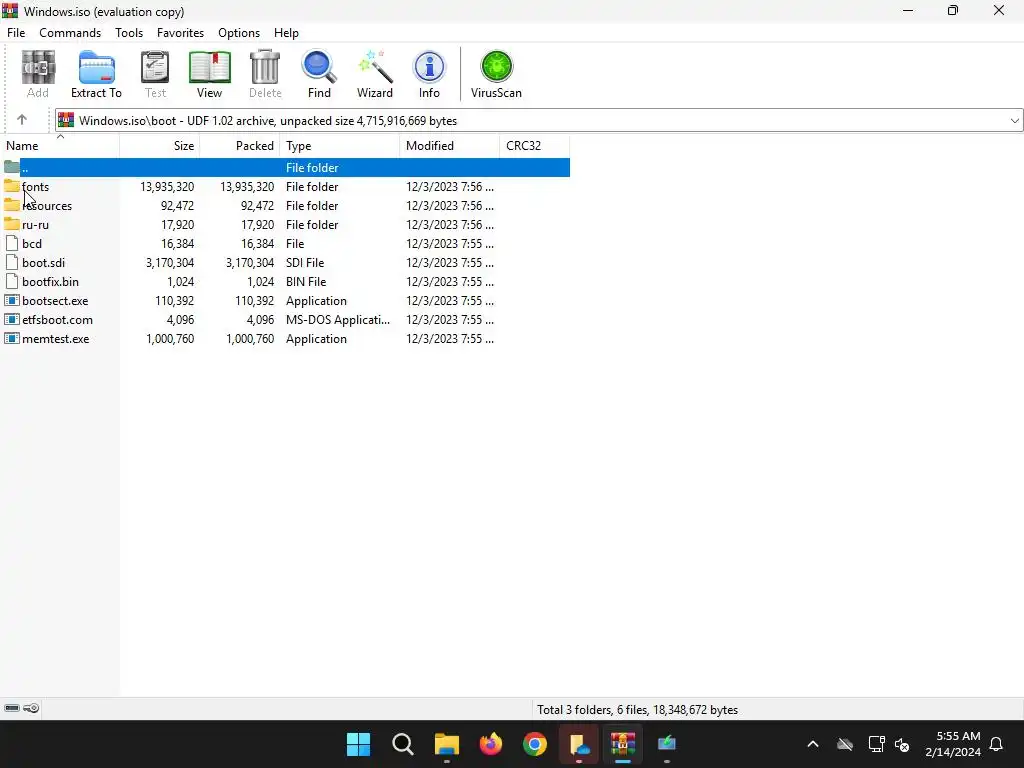Select the 'resources' folder name

click(47, 206)
